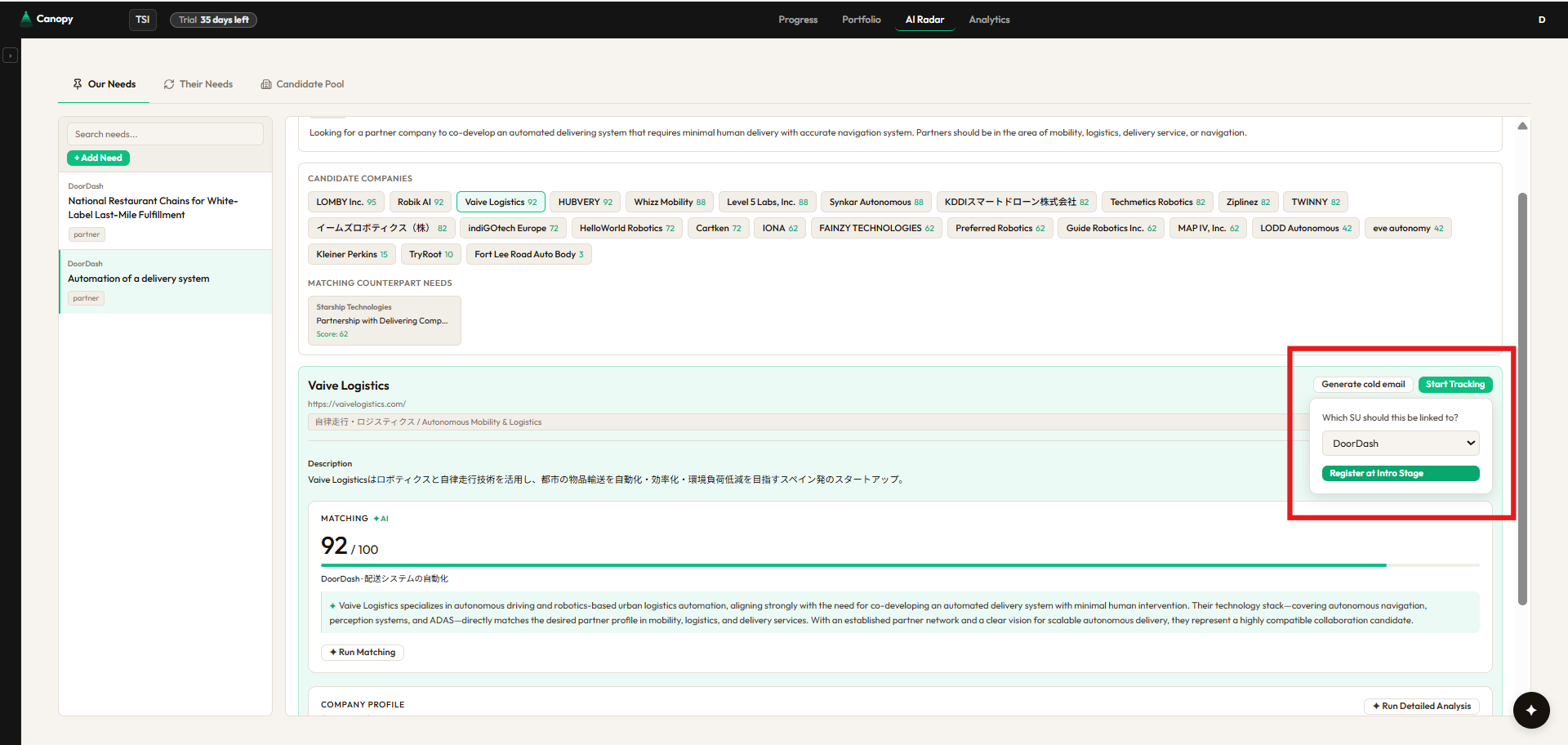Open the Candidate Pool tab

(x=302, y=84)
